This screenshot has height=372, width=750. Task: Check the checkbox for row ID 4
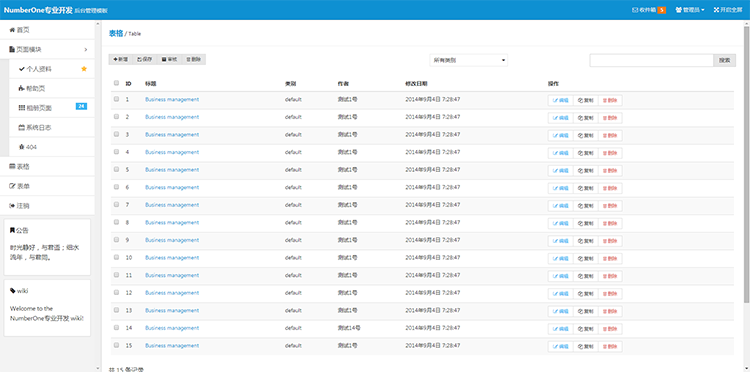pyautogui.click(x=116, y=152)
